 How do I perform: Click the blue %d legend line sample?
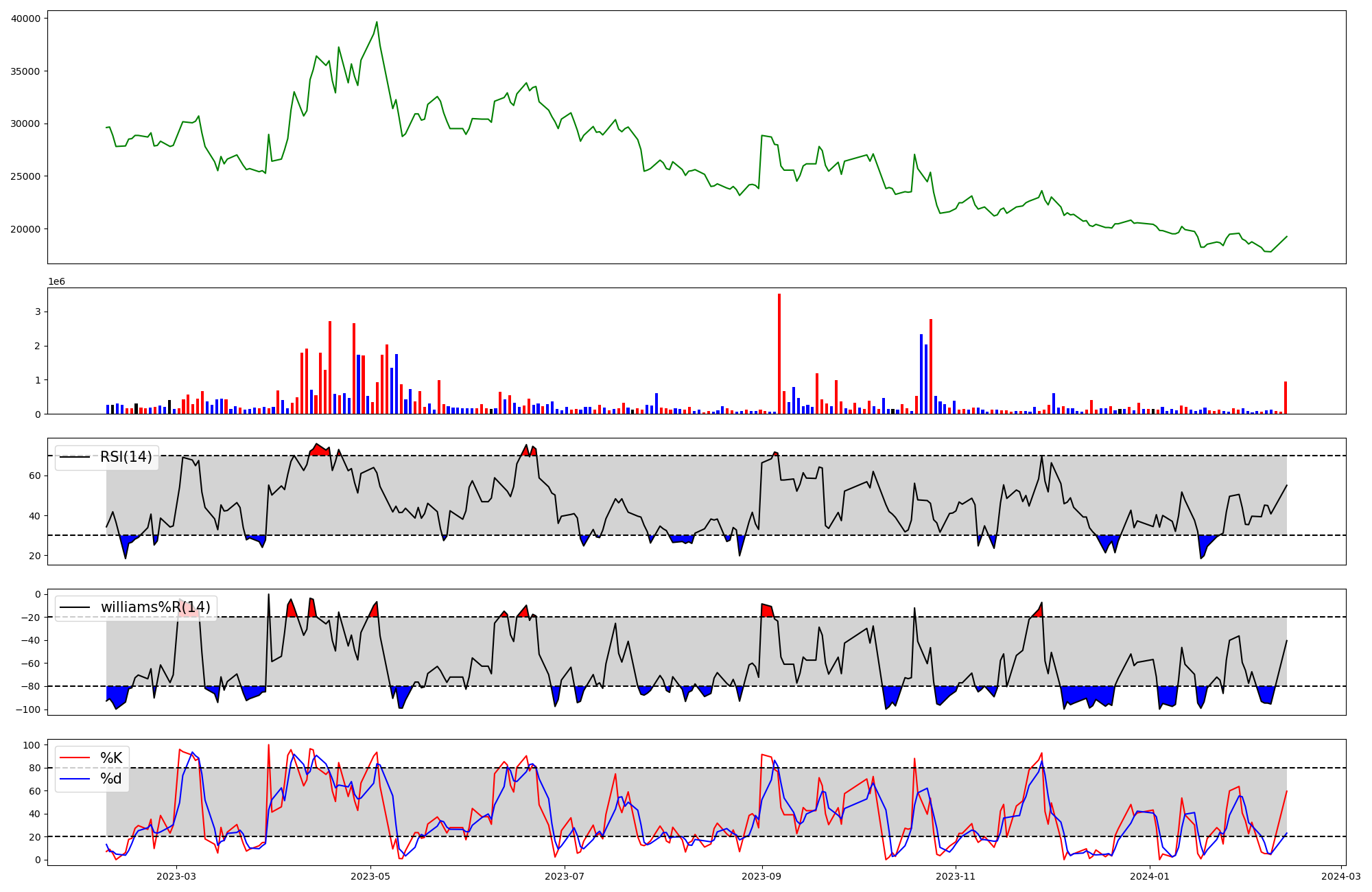click(x=75, y=779)
